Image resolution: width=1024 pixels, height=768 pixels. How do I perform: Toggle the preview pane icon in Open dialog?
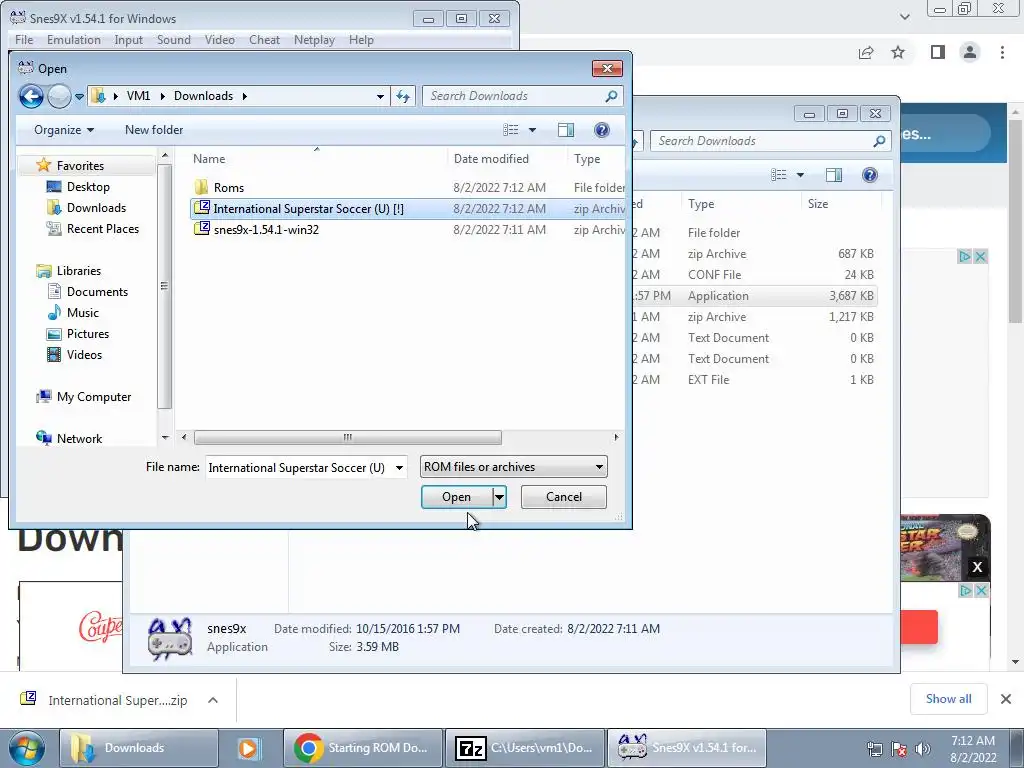(566, 130)
